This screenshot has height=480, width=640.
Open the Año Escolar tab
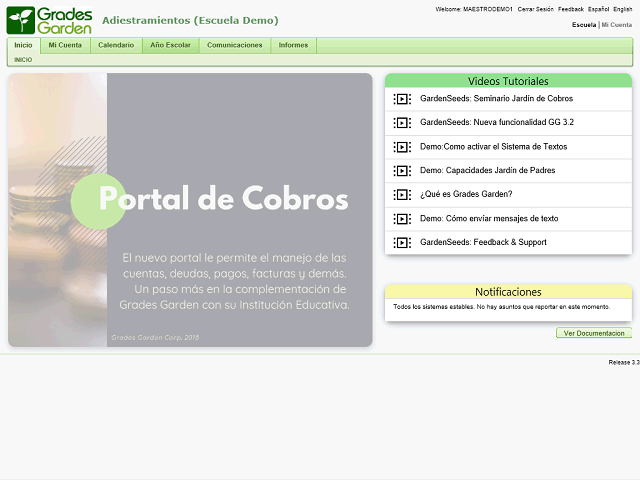170,45
